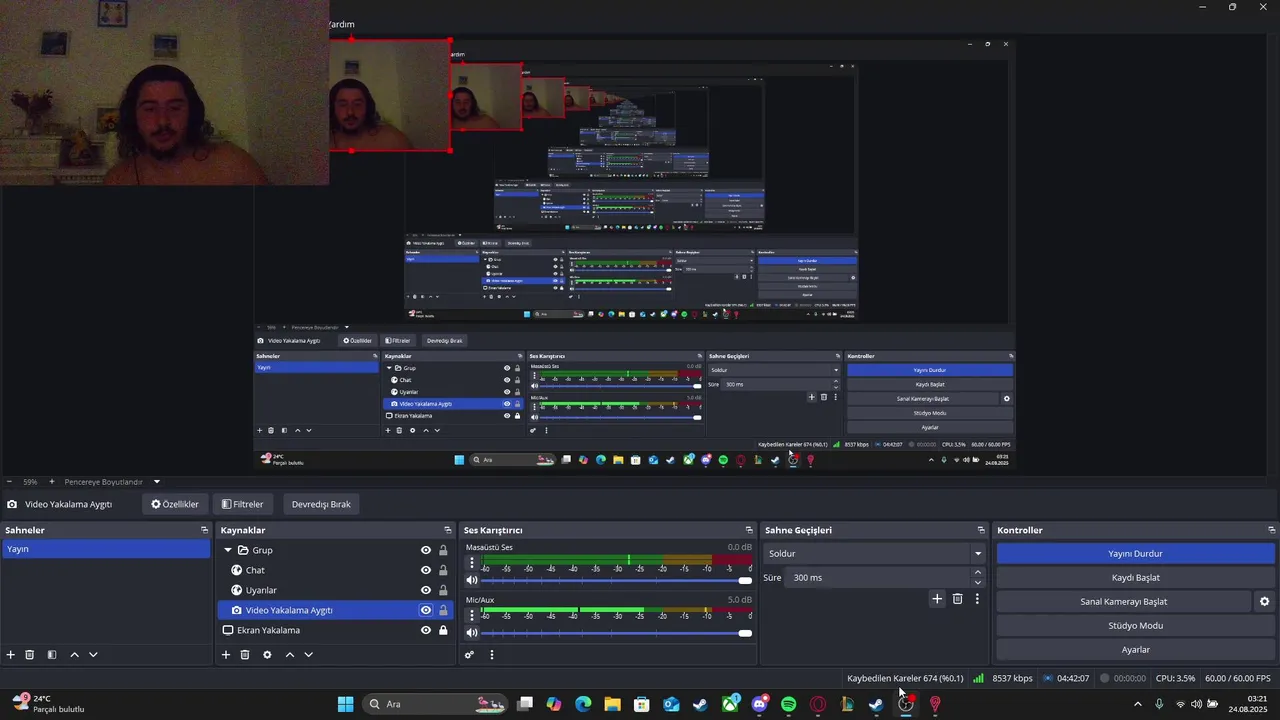Open Ayarlar settings button
1280x720 pixels.
point(1135,650)
